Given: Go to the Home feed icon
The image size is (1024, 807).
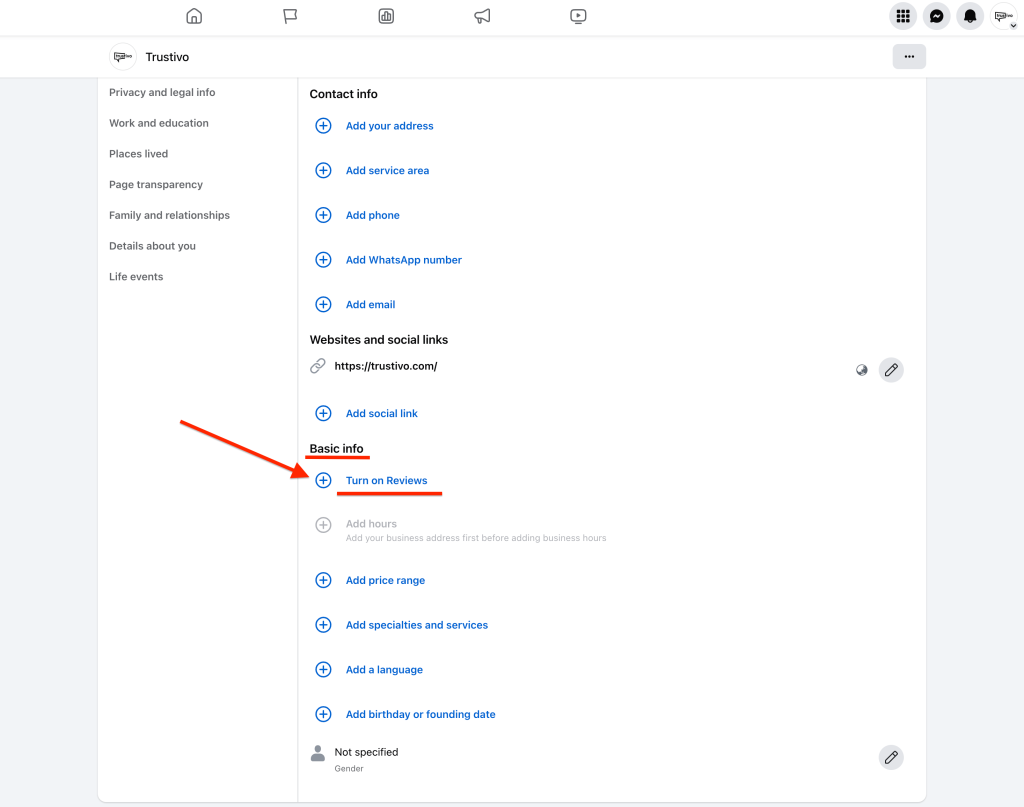Looking at the screenshot, I should coord(194,16).
